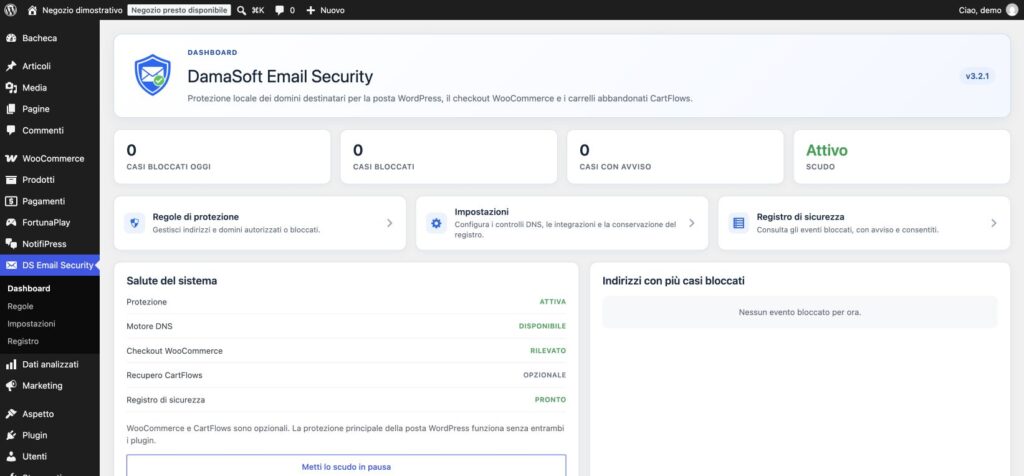
Task: Open the Nuovo link in the admin bar
Action: point(325,10)
